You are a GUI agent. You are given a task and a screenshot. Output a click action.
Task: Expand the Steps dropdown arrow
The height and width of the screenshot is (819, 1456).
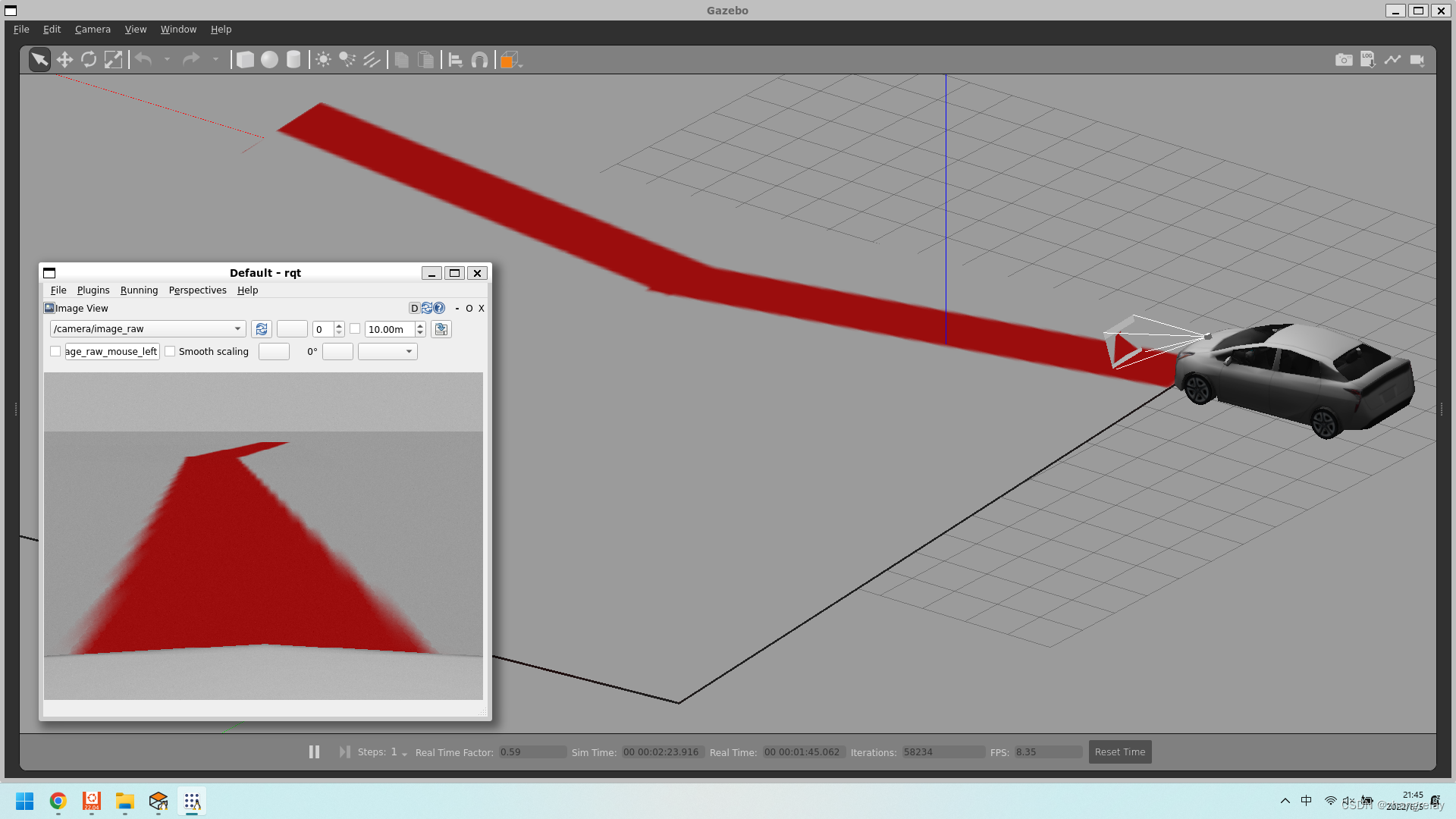pos(404,754)
